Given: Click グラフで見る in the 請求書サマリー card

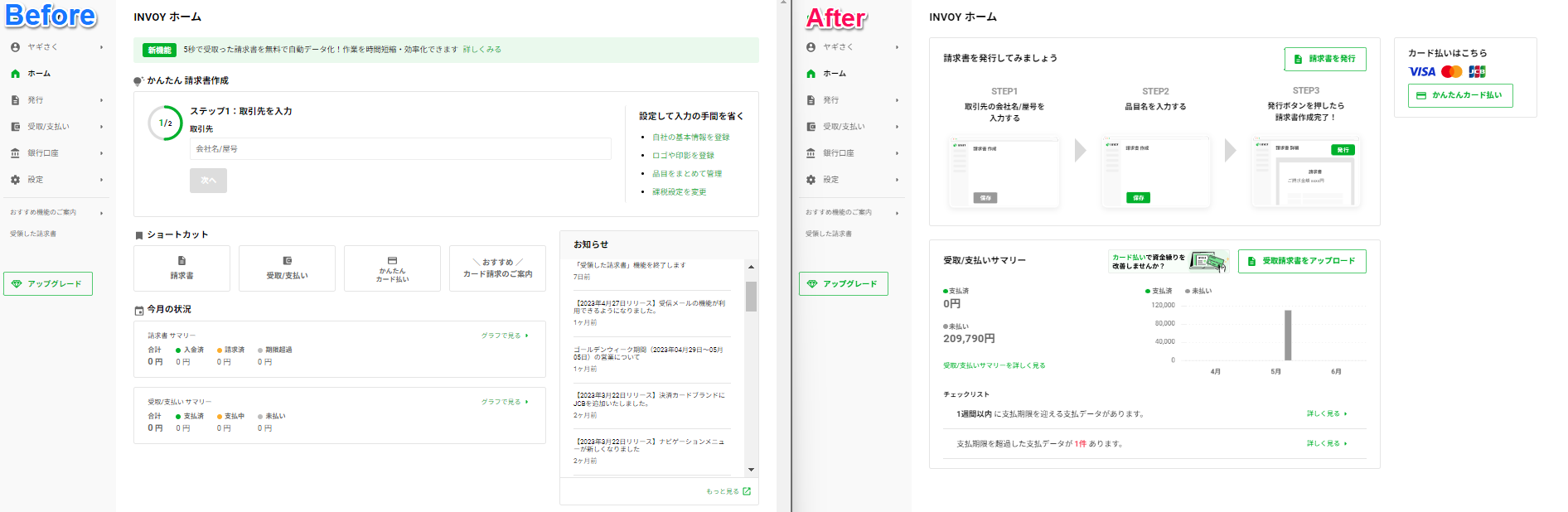Looking at the screenshot, I should [505, 336].
